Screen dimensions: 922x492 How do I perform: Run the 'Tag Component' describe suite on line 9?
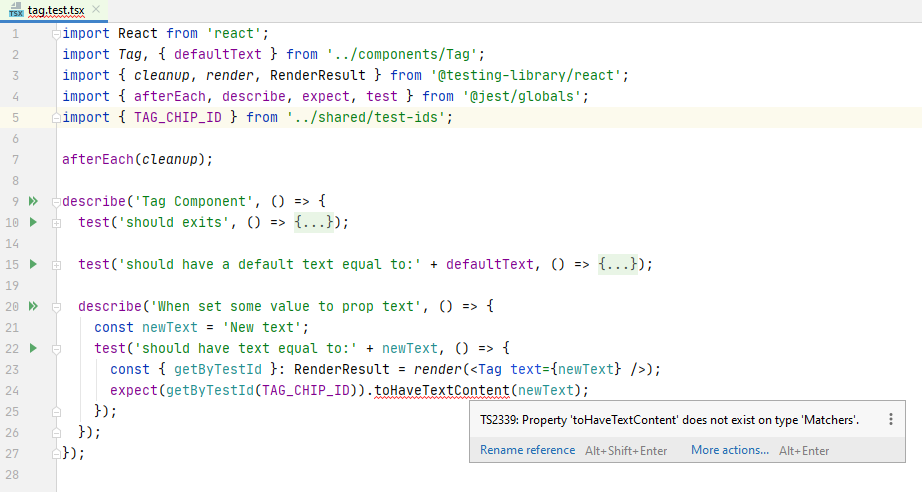click(x=34, y=202)
